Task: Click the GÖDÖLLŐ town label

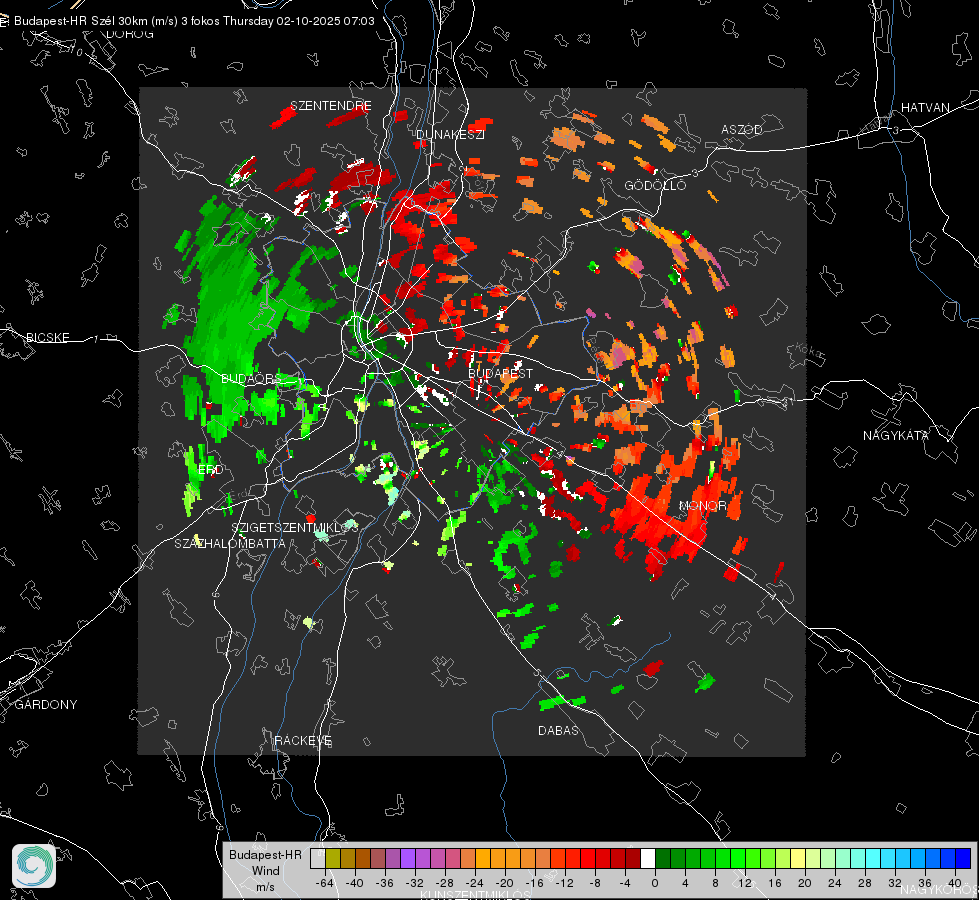Action: 655,185
